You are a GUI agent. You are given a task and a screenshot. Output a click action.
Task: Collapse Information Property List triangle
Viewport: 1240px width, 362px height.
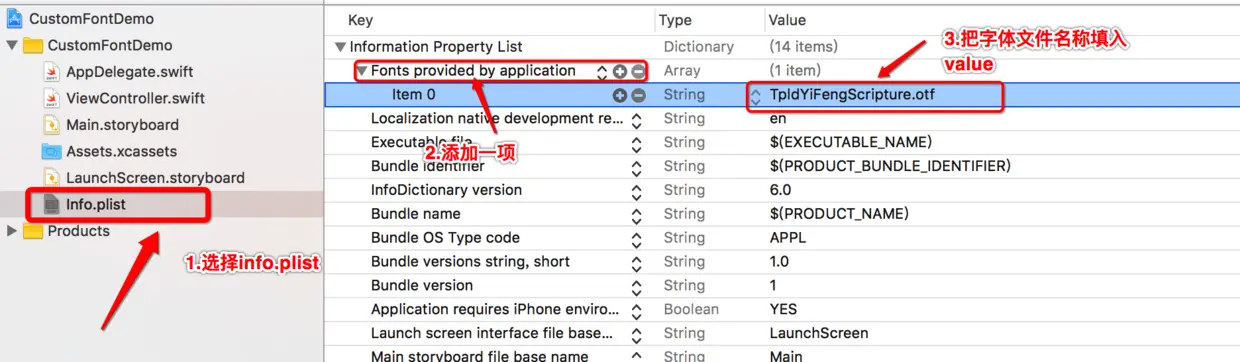tap(341, 47)
